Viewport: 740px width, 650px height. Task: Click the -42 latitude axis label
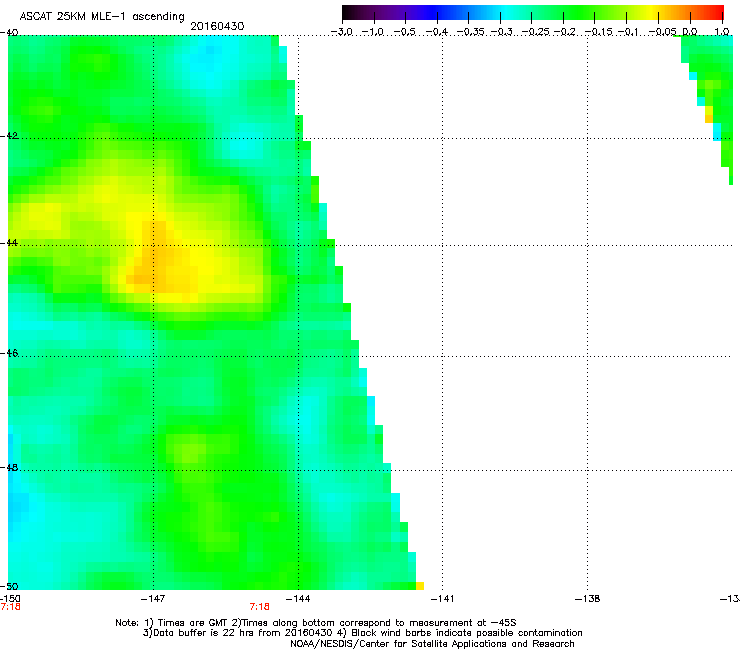(x=9, y=135)
